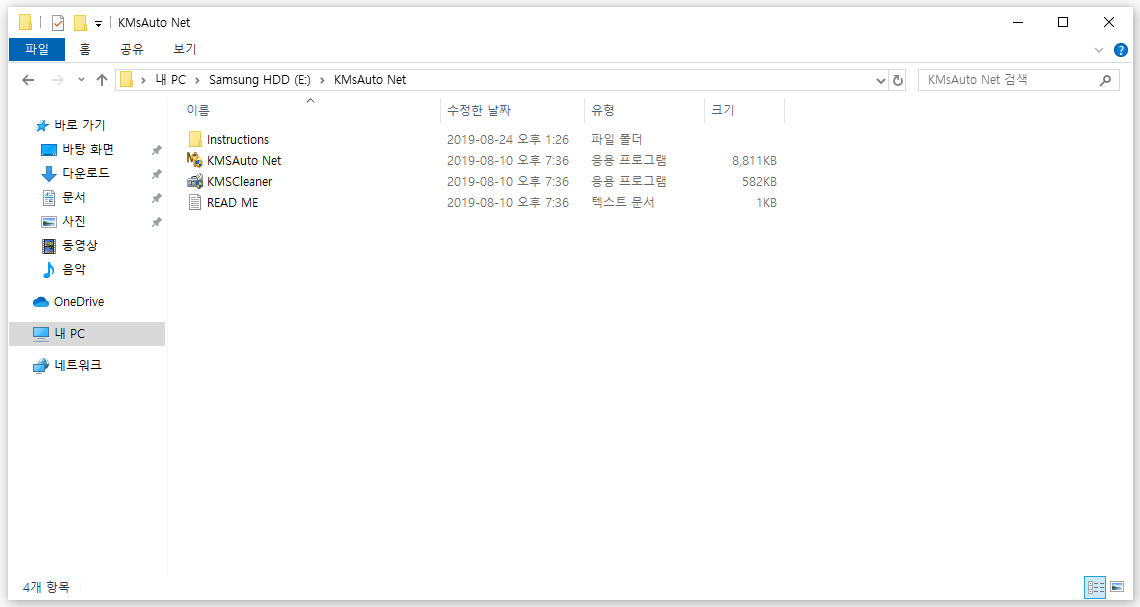Expand chevron after 내 PC in path
The image size is (1140, 607).
pos(197,80)
